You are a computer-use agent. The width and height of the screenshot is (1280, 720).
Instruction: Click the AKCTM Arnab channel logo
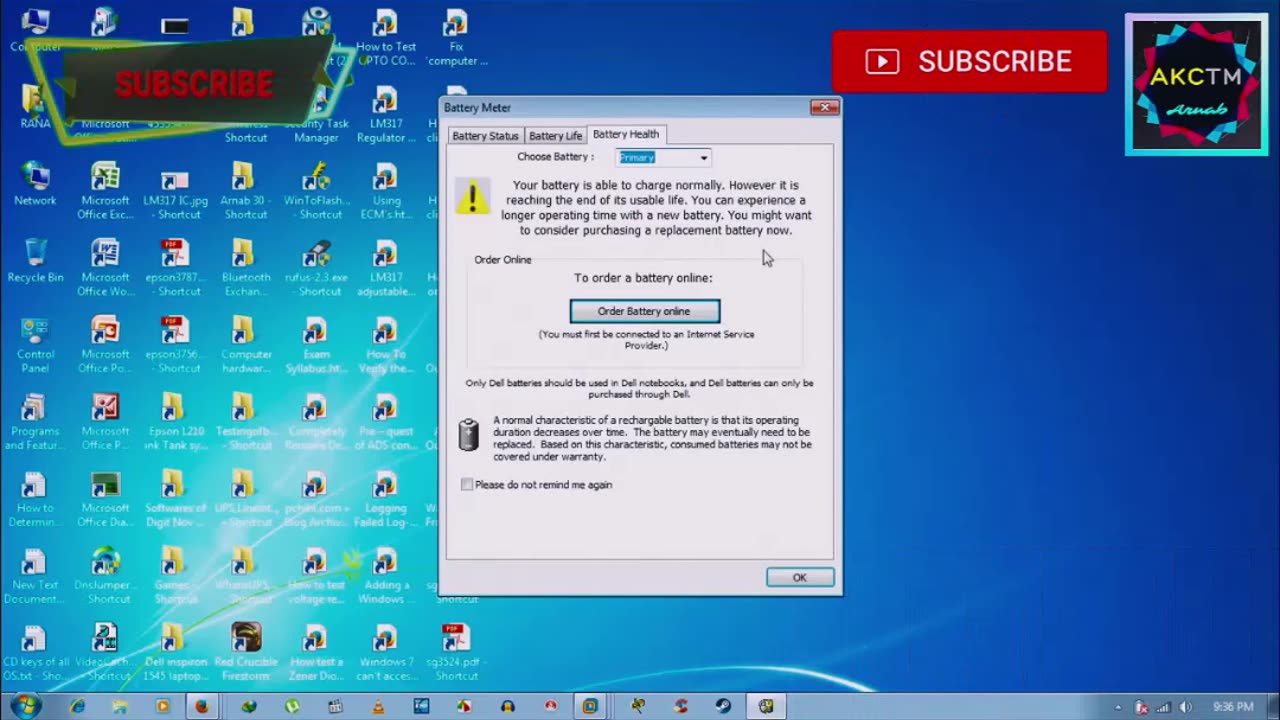click(1197, 84)
